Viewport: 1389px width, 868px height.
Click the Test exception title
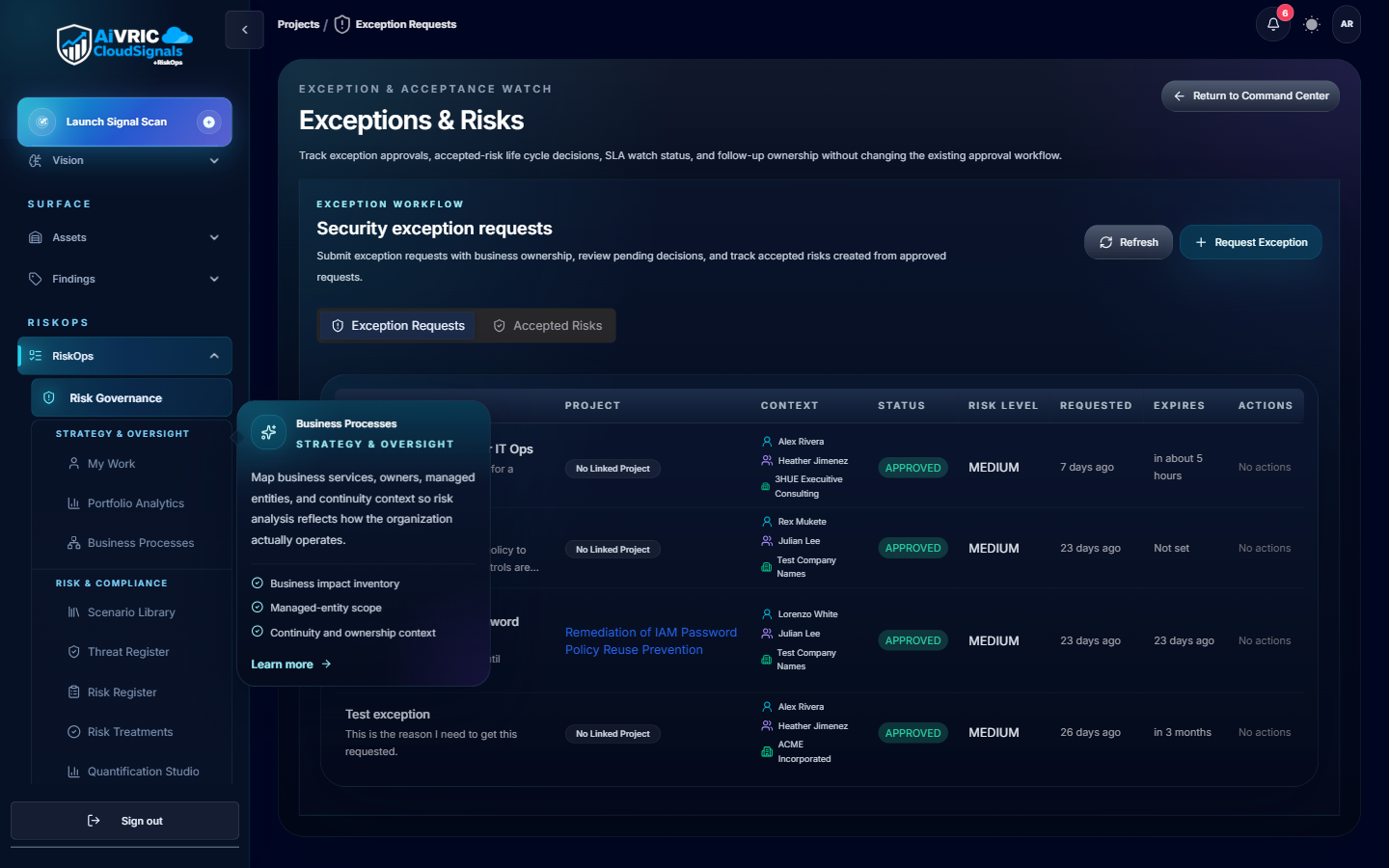[x=388, y=715]
